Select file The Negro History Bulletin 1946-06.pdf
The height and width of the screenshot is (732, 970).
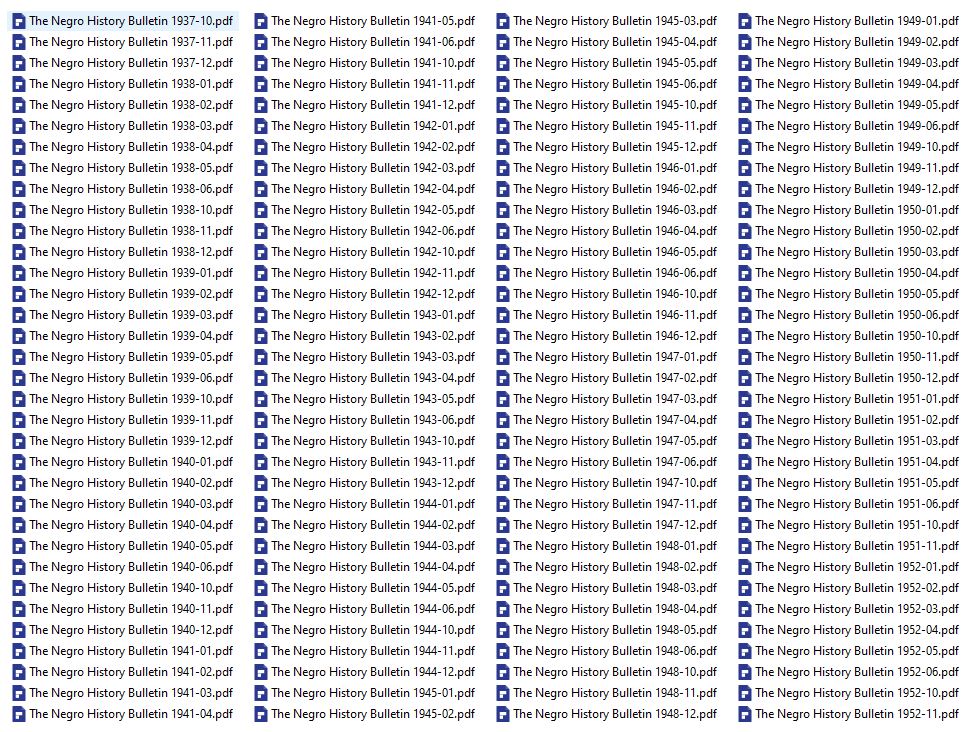pos(614,273)
